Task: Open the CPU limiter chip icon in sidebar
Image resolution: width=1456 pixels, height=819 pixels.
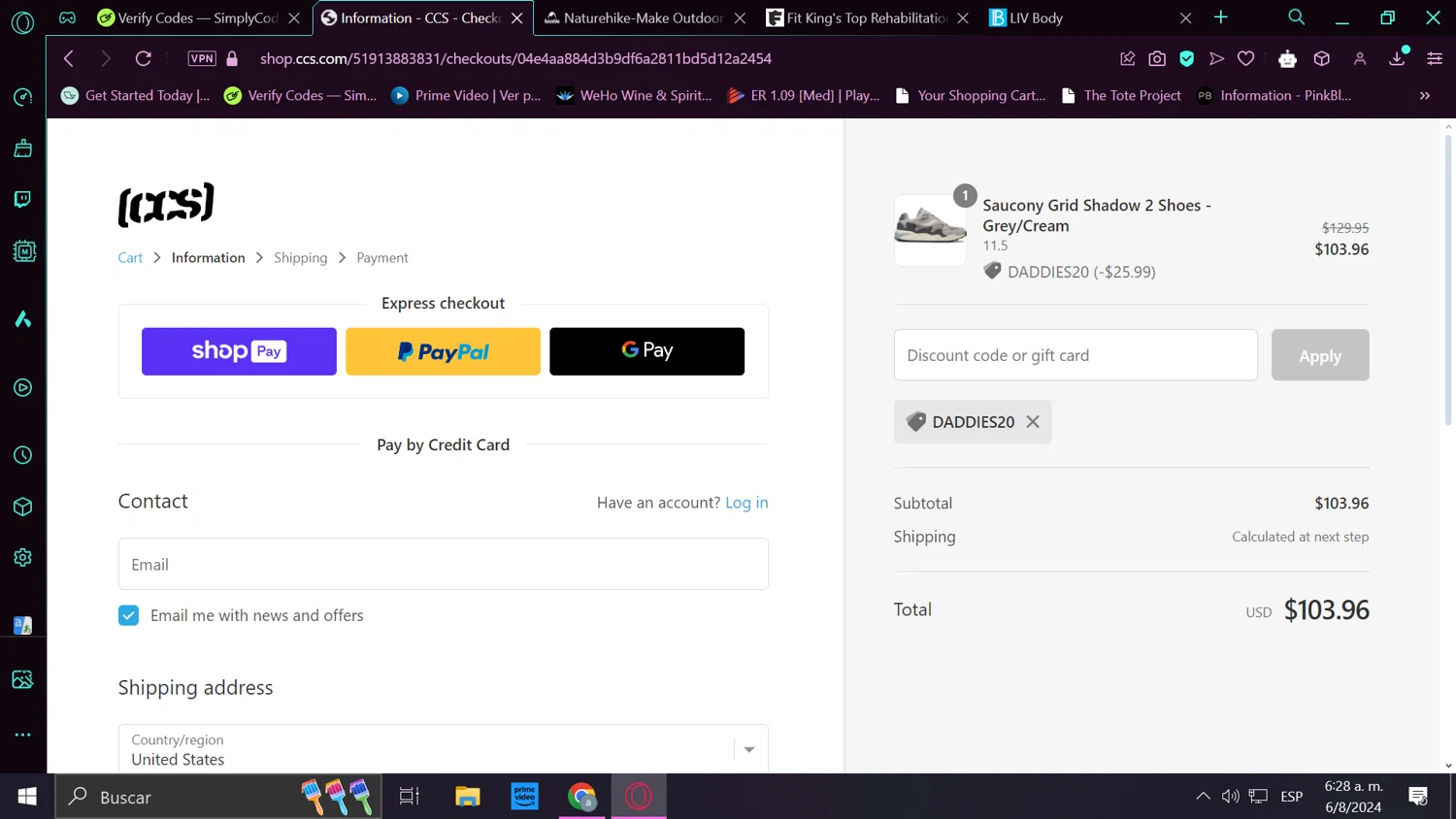Action: click(22, 251)
